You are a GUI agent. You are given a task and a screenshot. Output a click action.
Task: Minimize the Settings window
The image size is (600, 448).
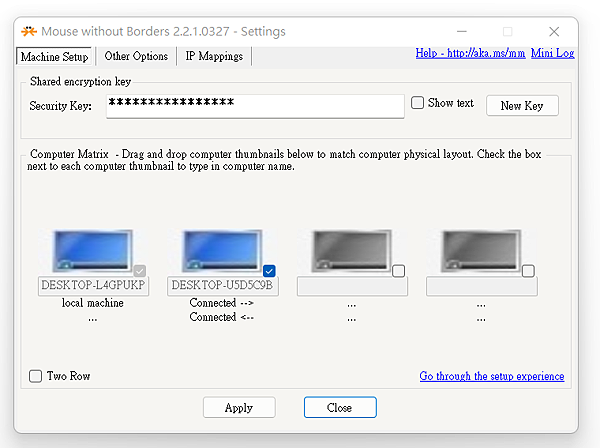pyautogui.click(x=462, y=31)
